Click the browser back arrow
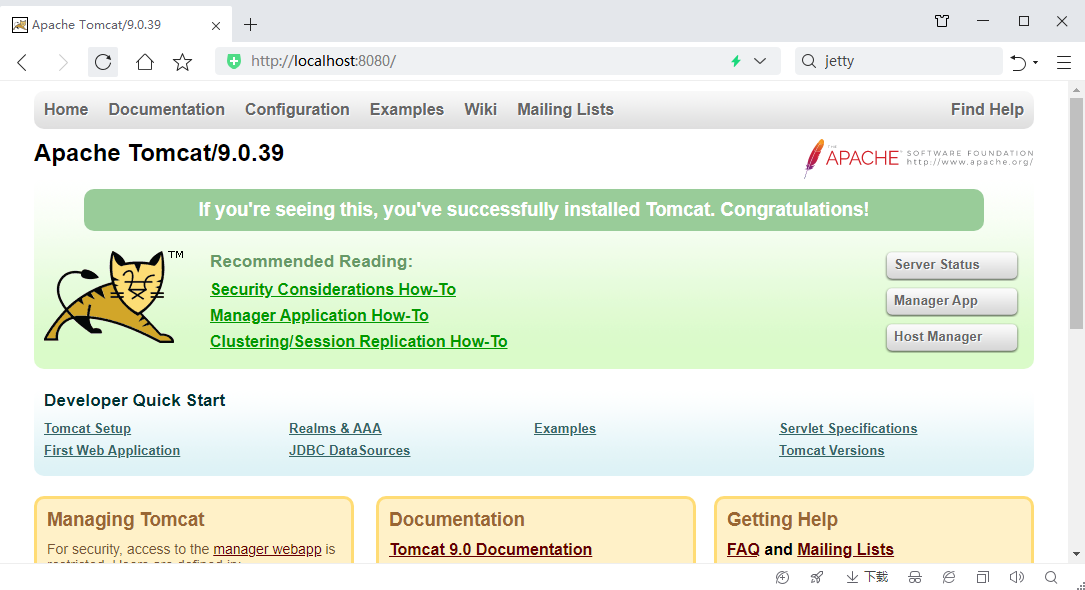The height and width of the screenshot is (590, 1085). pos(22,62)
